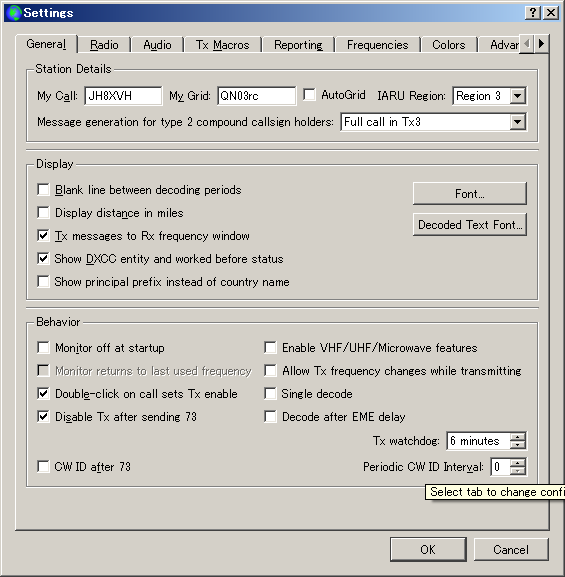Toggle Blank line between decoding periods
The width and height of the screenshot is (565, 577).
(x=43, y=190)
